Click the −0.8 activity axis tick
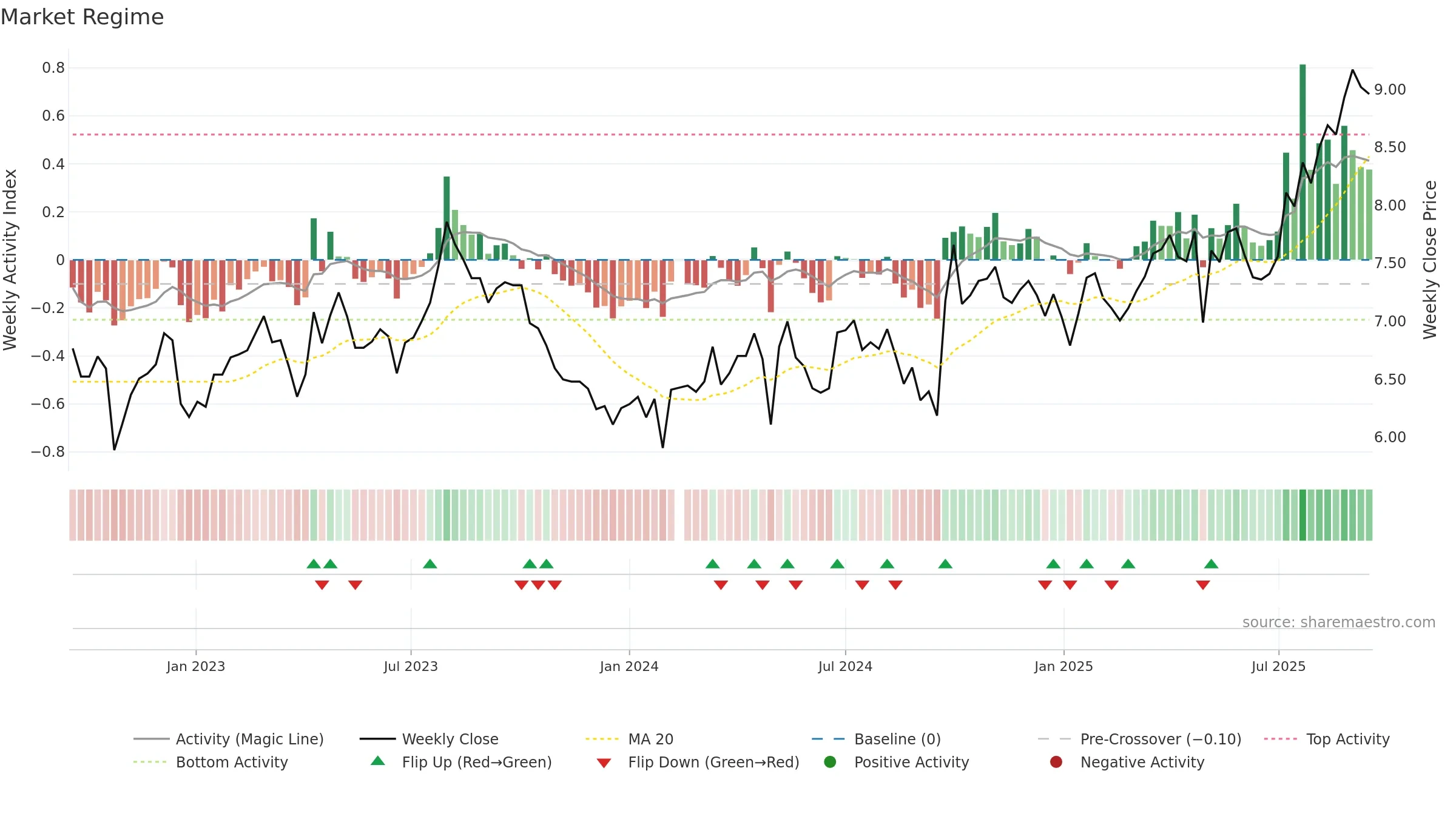 [x=48, y=452]
